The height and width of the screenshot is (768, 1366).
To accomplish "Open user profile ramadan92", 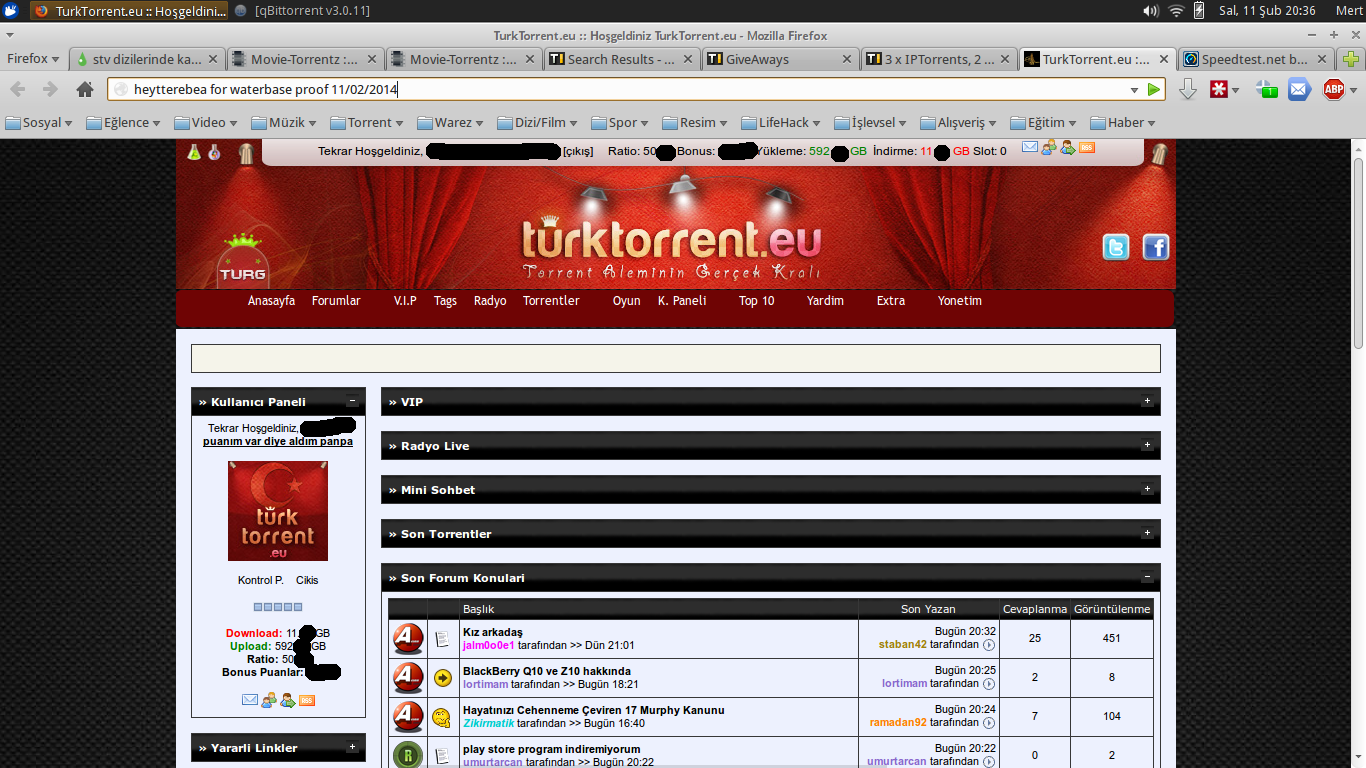I will point(898,722).
